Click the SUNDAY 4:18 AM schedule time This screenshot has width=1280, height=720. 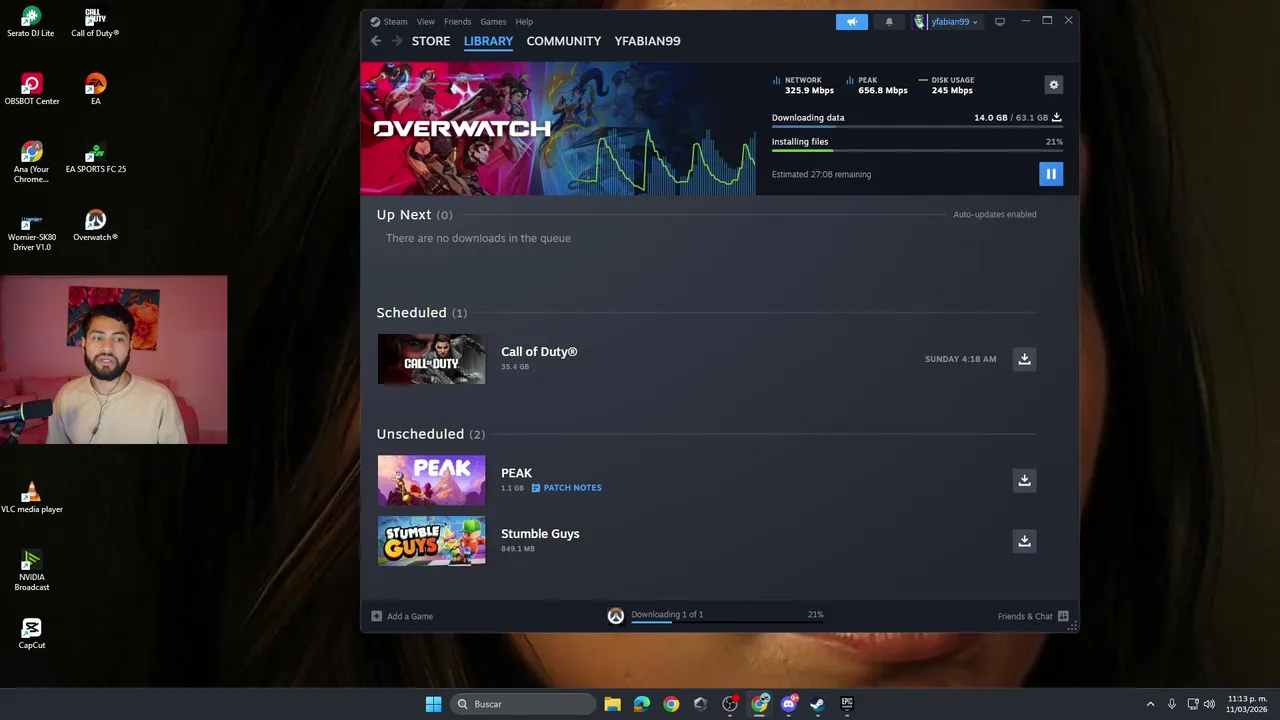click(x=960, y=359)
